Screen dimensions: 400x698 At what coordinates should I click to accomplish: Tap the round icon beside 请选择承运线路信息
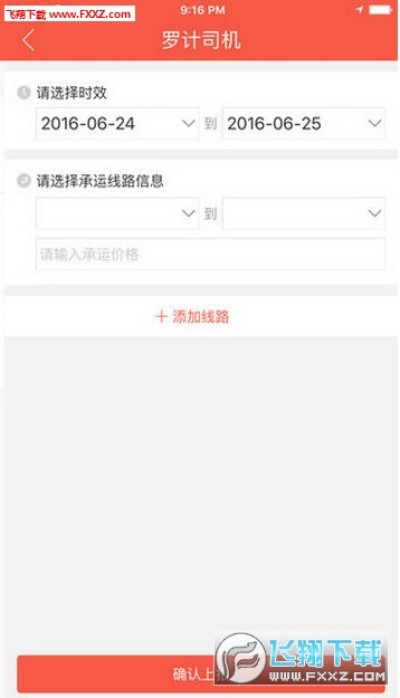pyautogui.click(x=24, y=181)
